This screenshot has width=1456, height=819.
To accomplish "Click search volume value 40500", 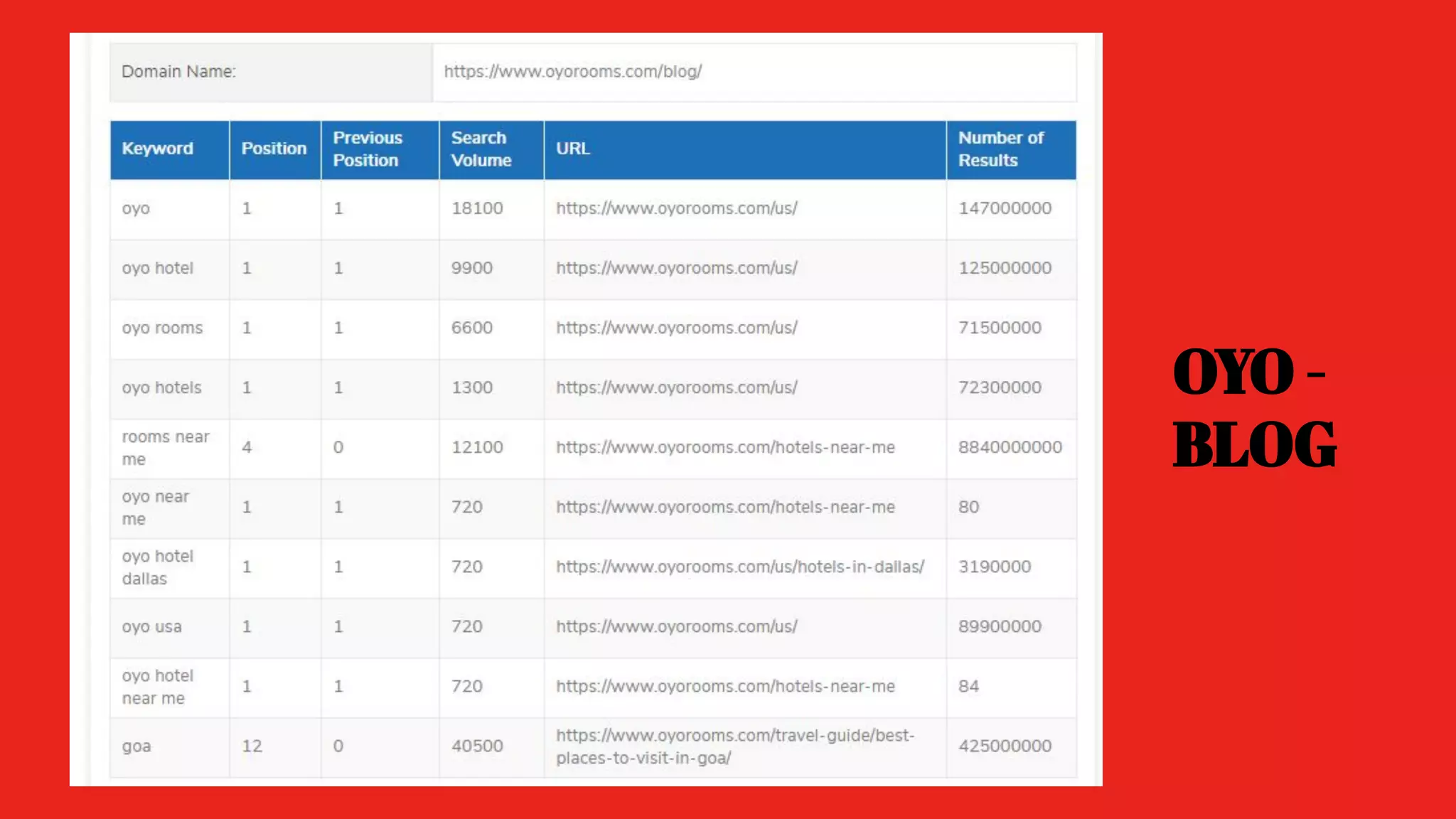I will 477,746.
